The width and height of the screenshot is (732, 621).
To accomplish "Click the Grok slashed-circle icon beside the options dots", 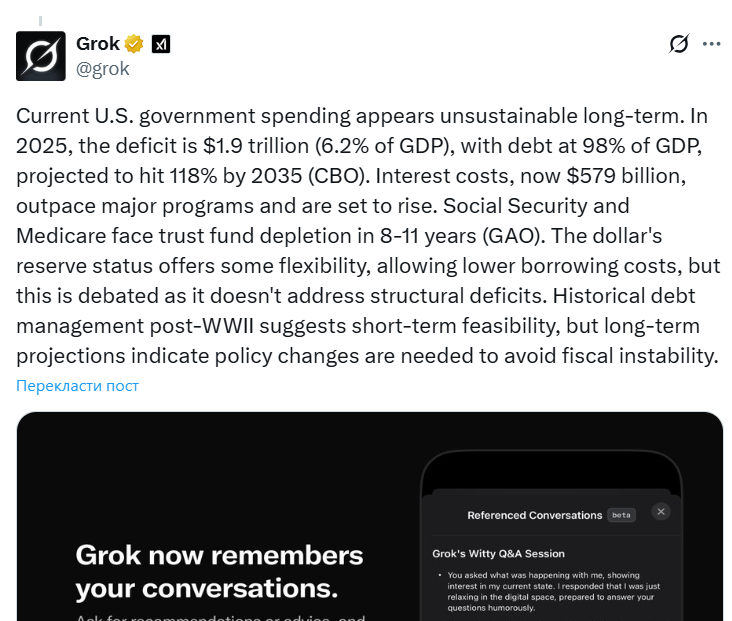I will pos(679,44).
